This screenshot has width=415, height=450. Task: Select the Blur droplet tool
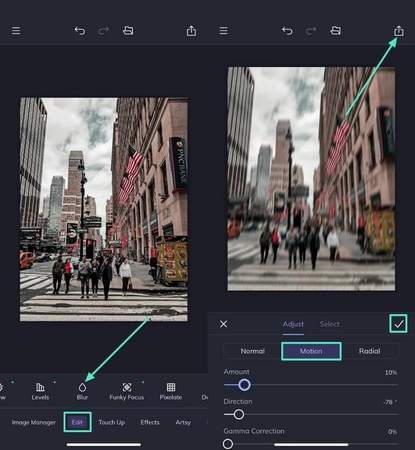click(x=82, y=391)
